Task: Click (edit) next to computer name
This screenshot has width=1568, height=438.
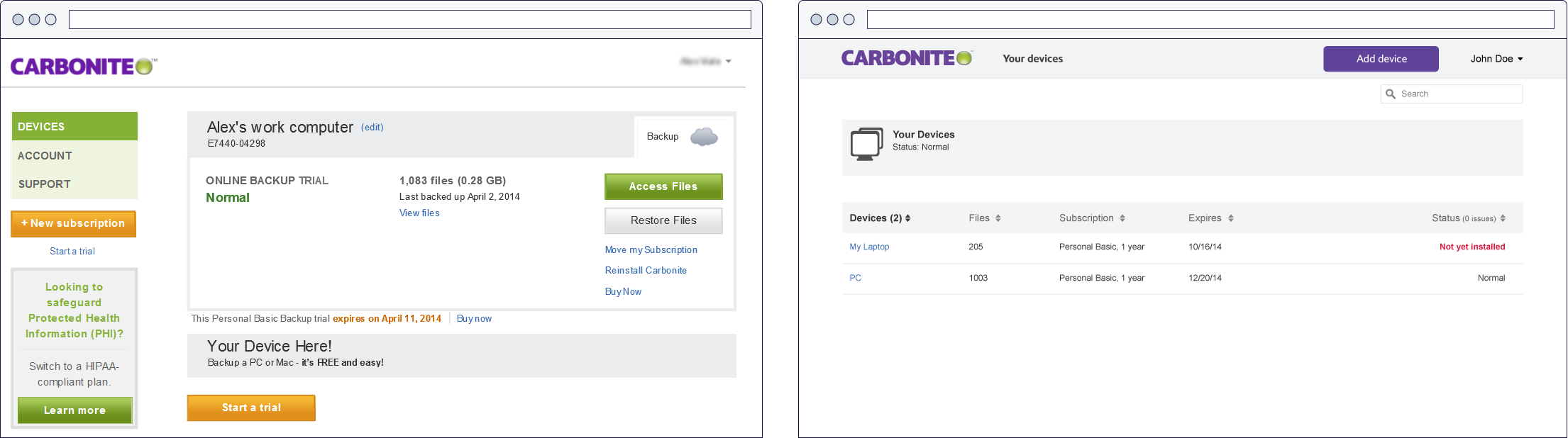Action: pos(372,127)
